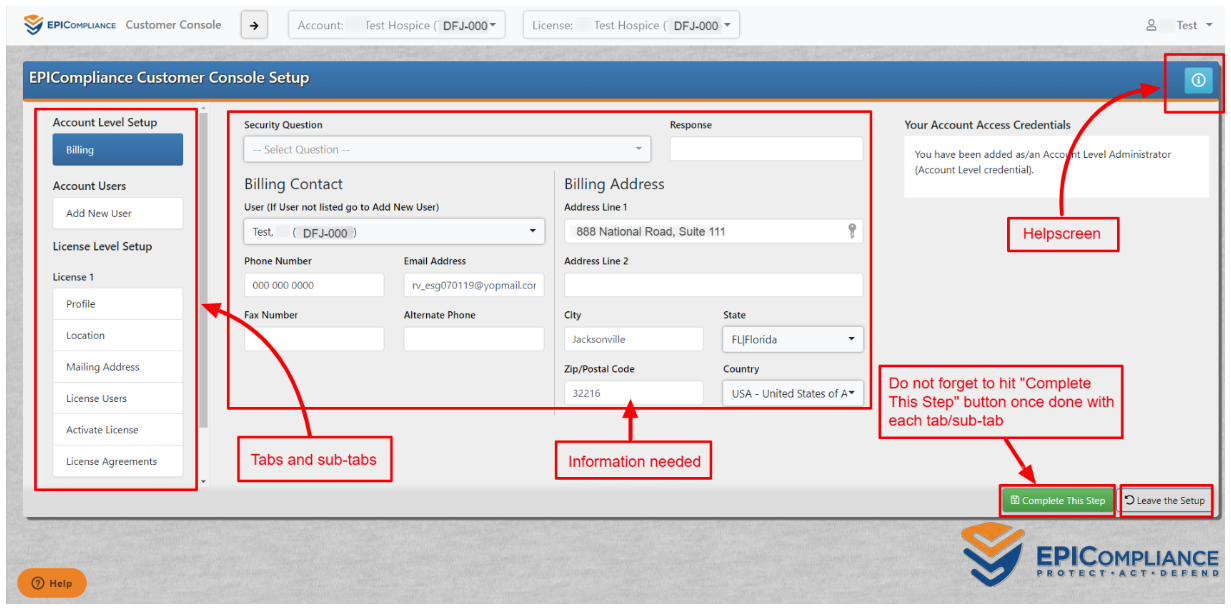Open the help screen info icon
Image resolution: width=1231 pixels, height=610 pixels.
click(x=1198, y=80)
